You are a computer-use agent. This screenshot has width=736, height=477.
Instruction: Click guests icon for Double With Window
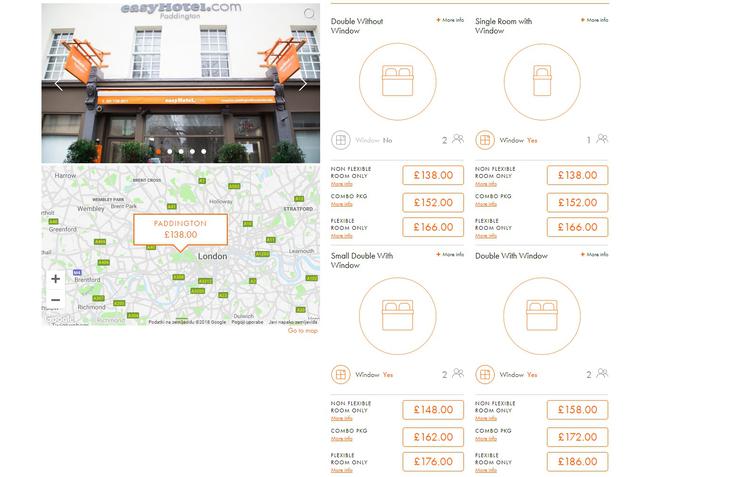[602, 373]
